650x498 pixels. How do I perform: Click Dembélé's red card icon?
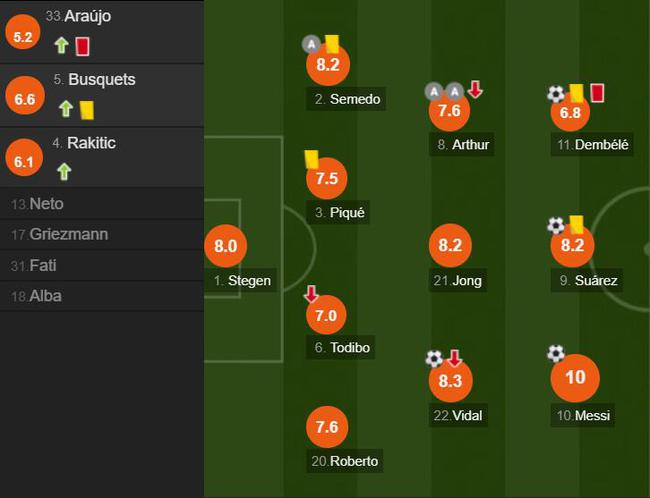[x=598, y=93]
